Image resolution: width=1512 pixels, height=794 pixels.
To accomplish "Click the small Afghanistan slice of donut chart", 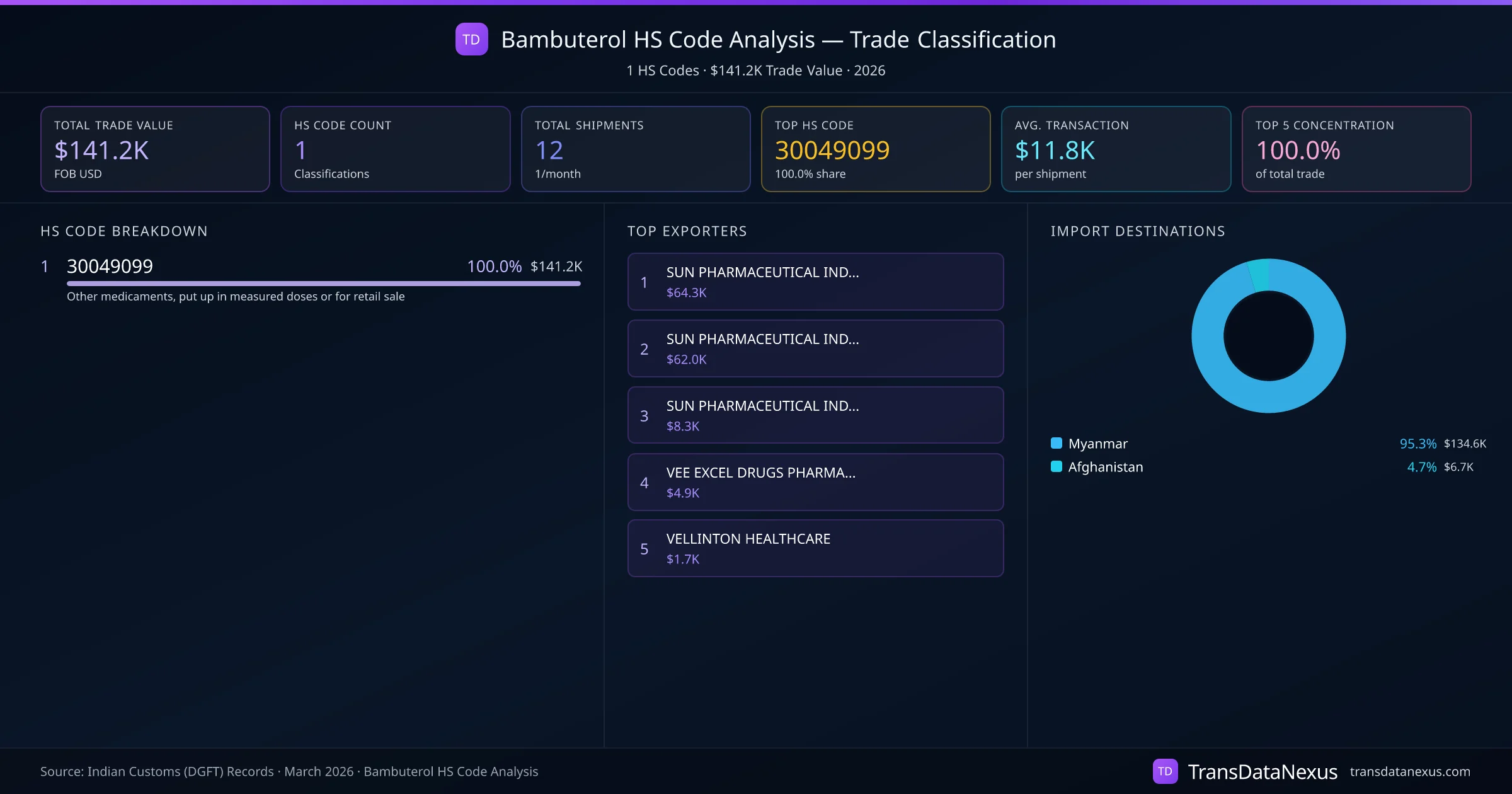I will 1259,275.
